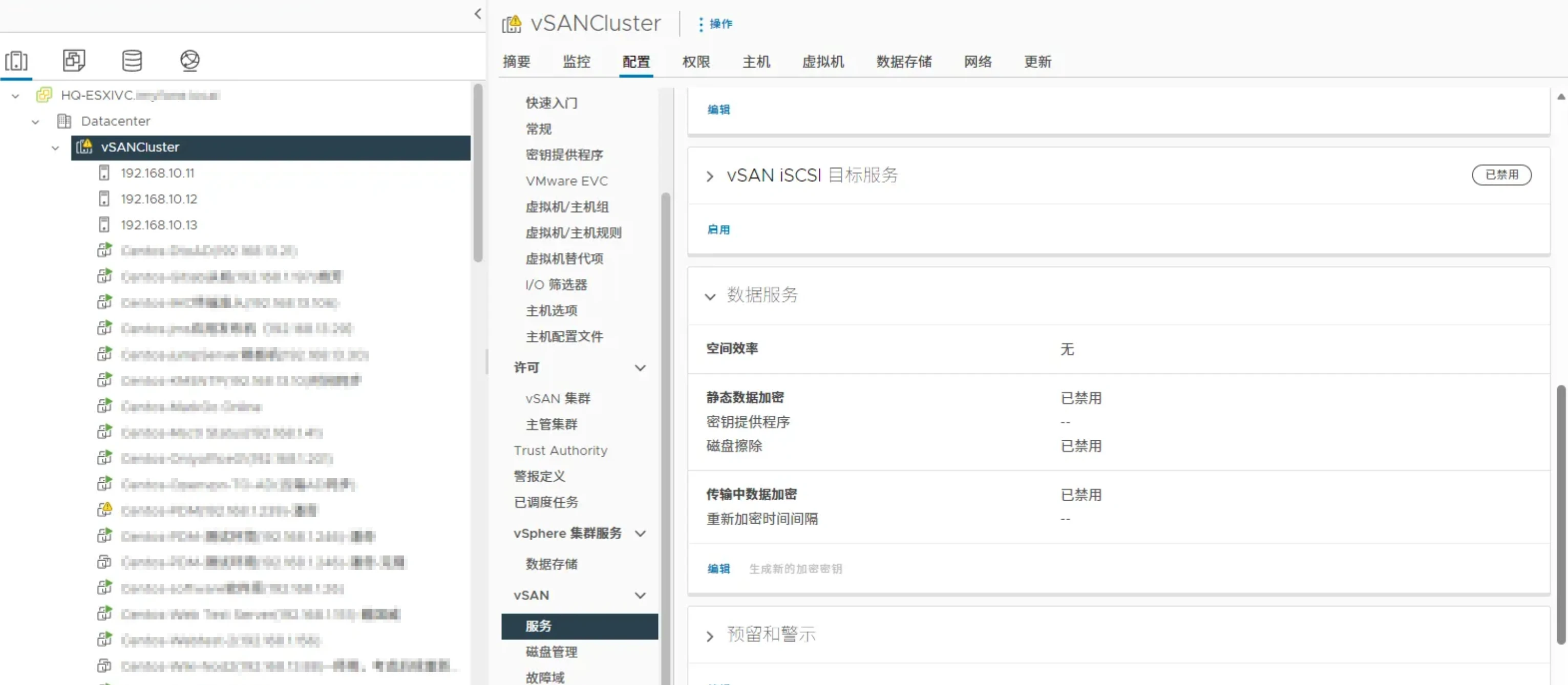Open 虚拟机/主机规则 settings

pos(574,232)
